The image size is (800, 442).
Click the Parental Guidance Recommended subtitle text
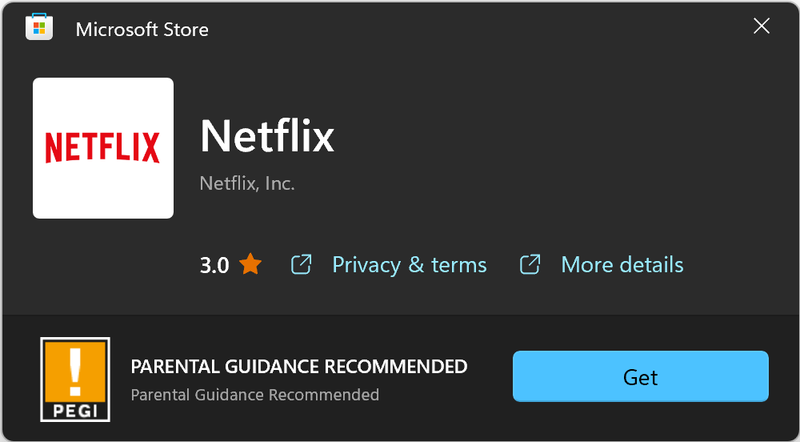[255, 394]
